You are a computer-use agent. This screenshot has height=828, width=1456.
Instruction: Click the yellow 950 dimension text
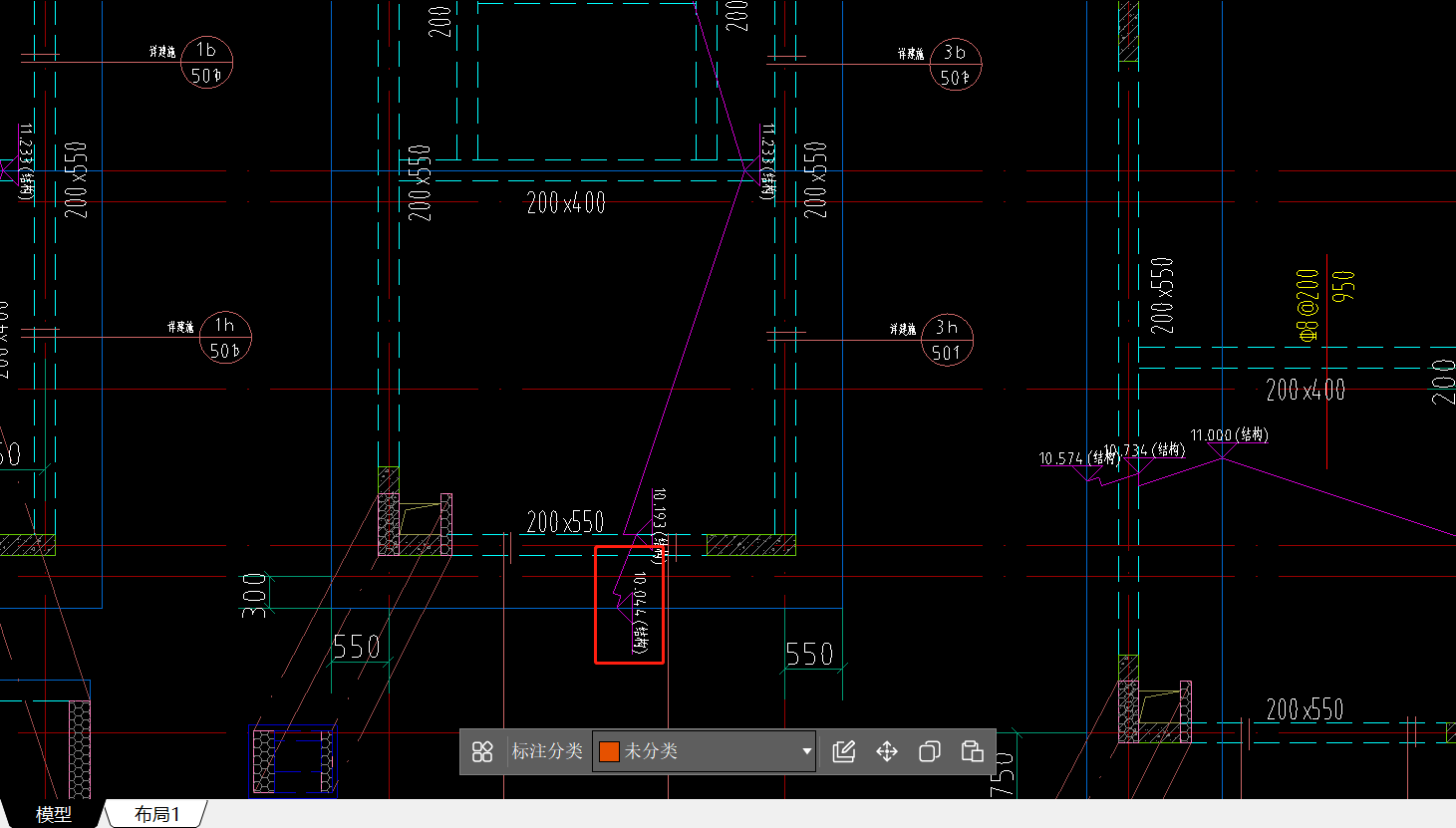point(1343,287)
